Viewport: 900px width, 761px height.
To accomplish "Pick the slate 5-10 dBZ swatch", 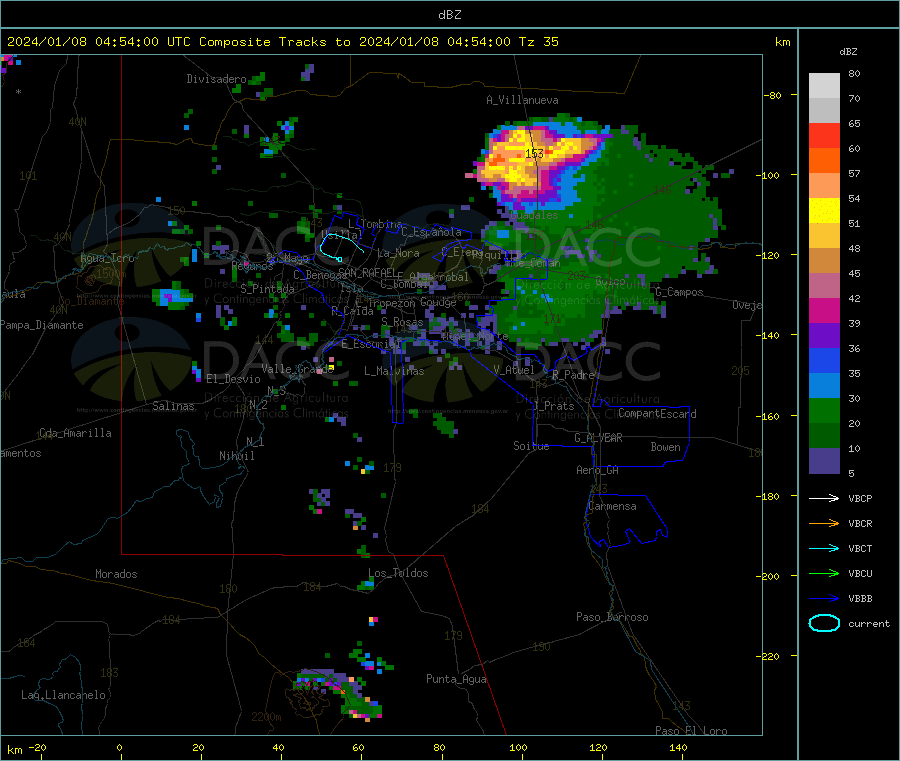I will [824, 461].
